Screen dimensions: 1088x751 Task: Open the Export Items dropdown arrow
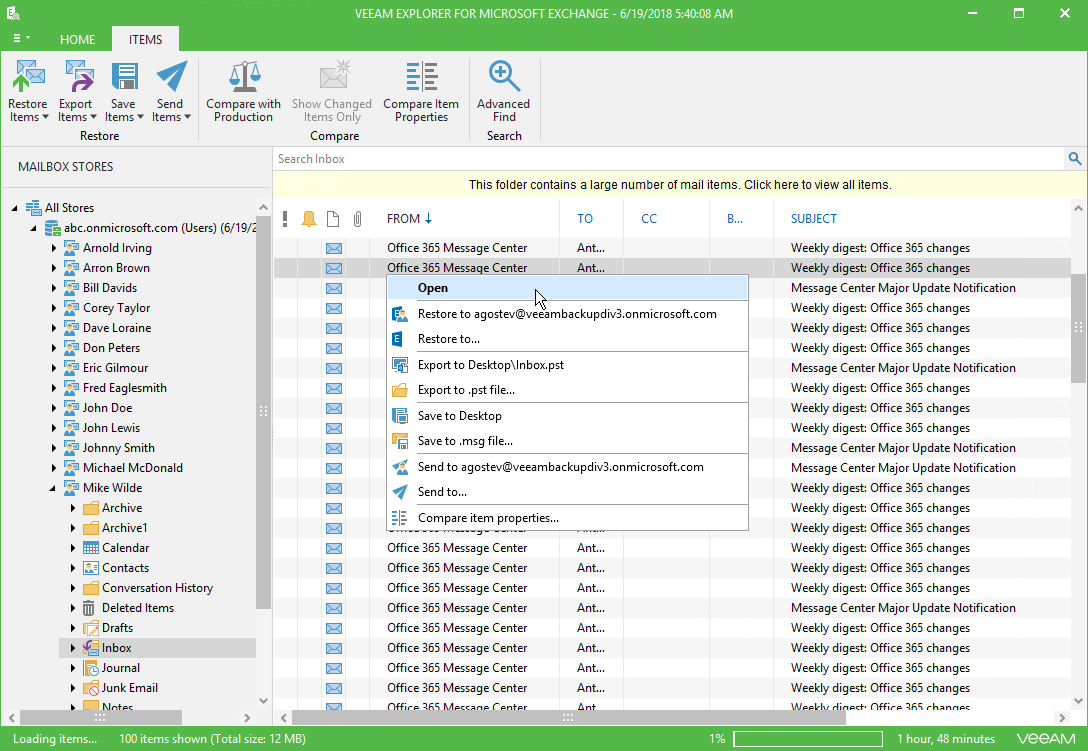coord(93,117)
